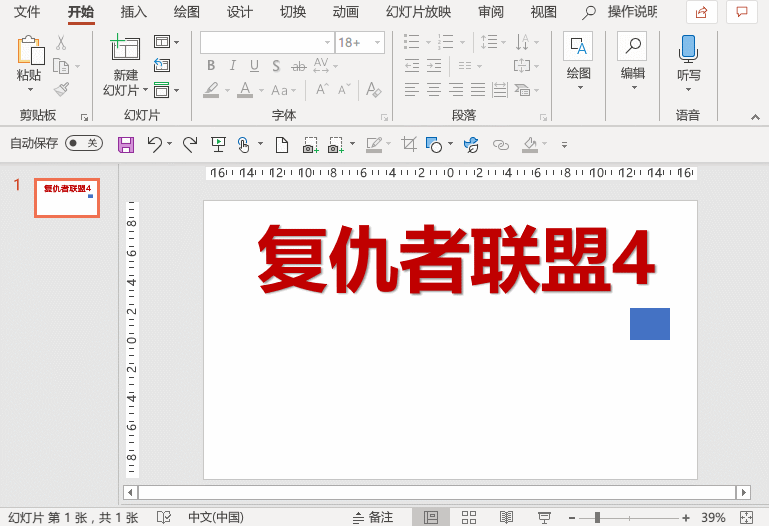The width and height of the screenshot is (769, 526).
Task: Toggle the AutoSave switch
Action: click(x=84, y=143)
